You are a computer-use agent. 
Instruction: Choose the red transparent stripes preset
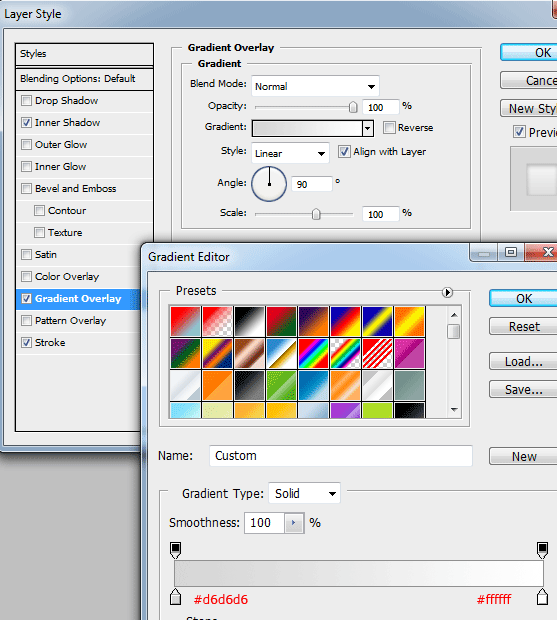click(378, 353)
